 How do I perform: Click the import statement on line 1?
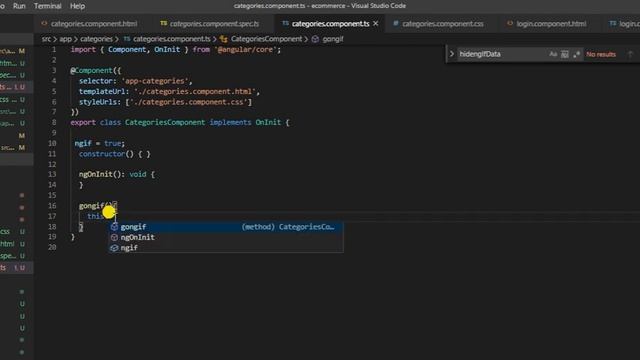pos(176,49)
